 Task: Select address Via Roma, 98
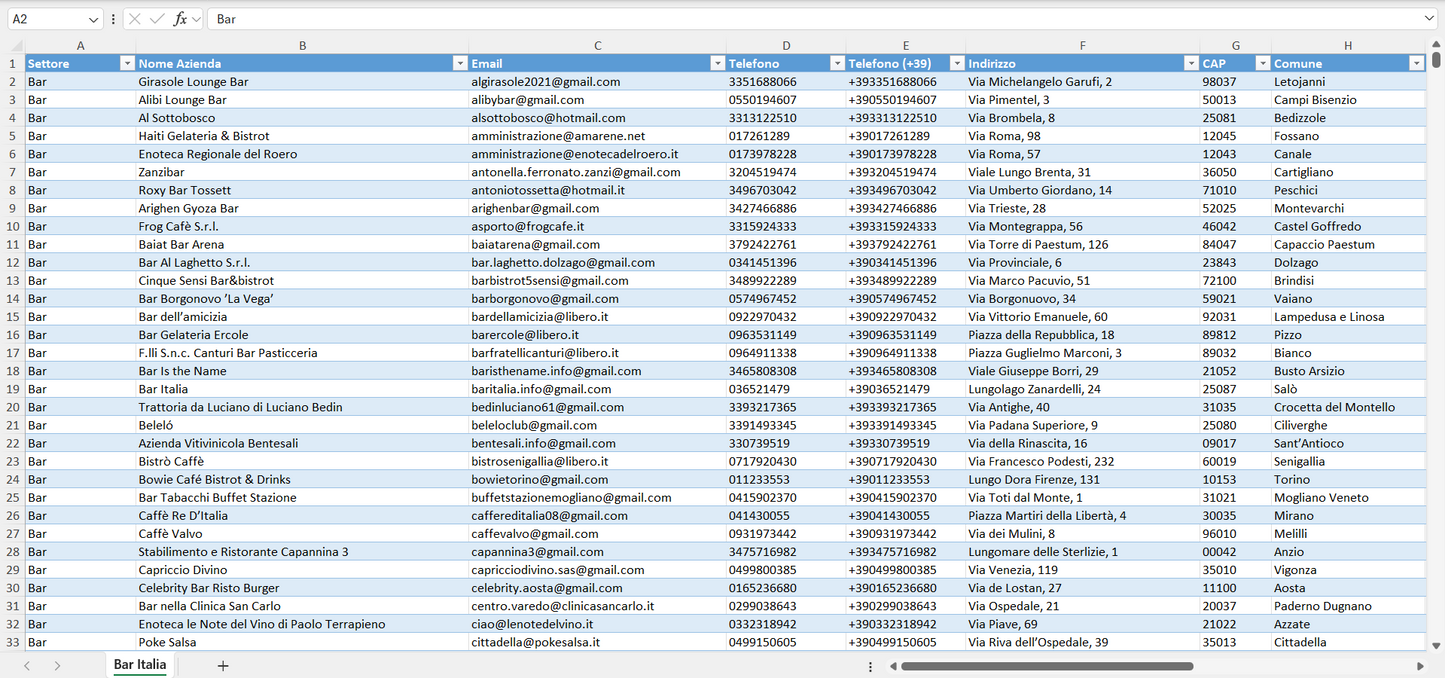click(1083, 136)
